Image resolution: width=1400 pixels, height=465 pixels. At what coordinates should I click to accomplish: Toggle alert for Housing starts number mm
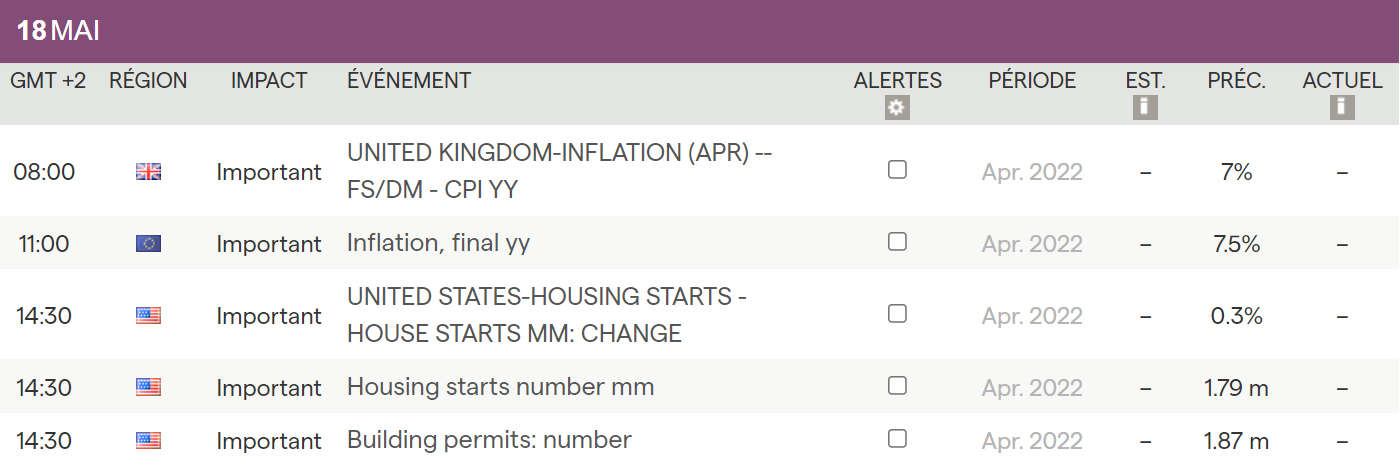point(897,385)
